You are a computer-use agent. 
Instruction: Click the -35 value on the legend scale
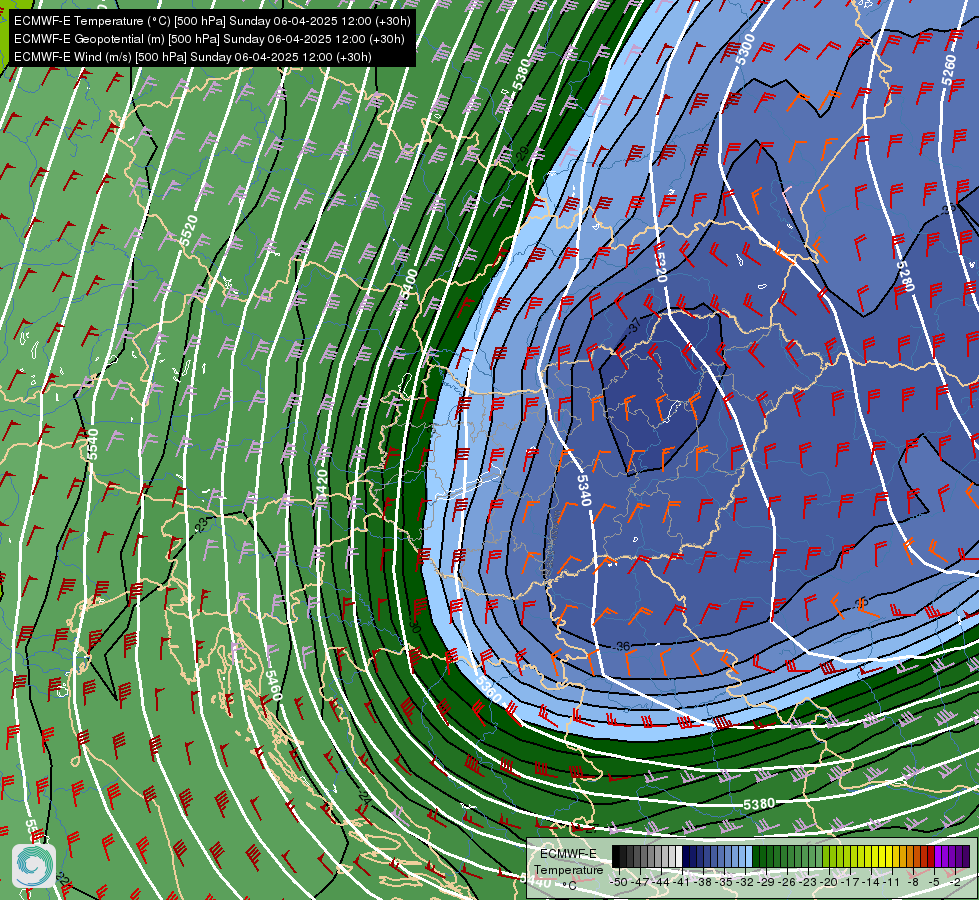coord(724,882)
